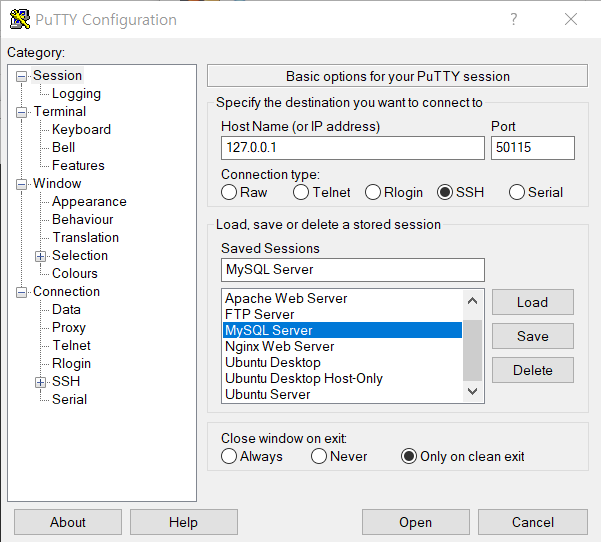Open the Rlogin category in the tree
Image resolution: width=601 pixels, height=542 pixels.
click(x=71, y=364)
